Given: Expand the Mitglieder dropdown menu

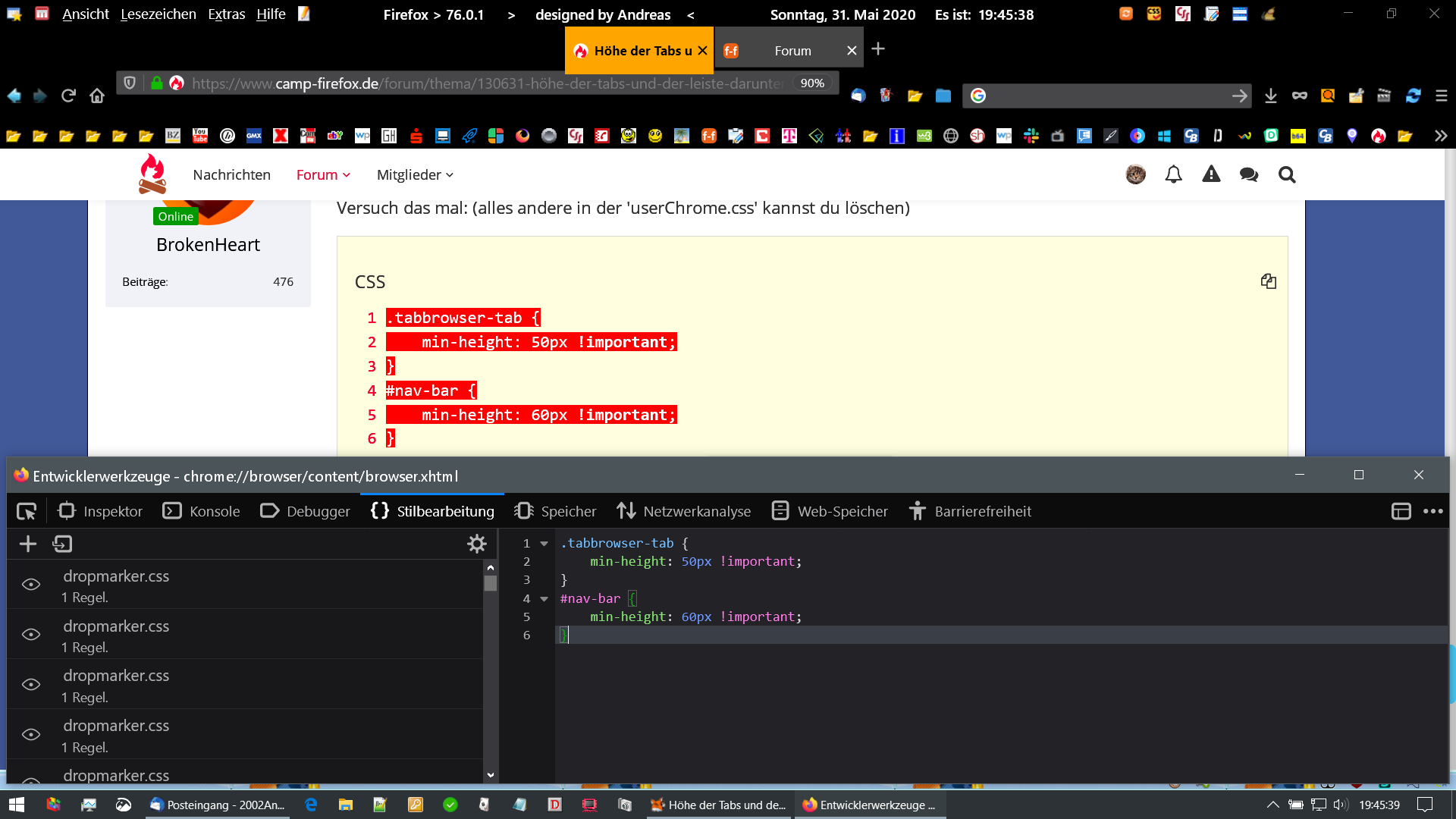Looking at the screenshot, I should point(415,175).
